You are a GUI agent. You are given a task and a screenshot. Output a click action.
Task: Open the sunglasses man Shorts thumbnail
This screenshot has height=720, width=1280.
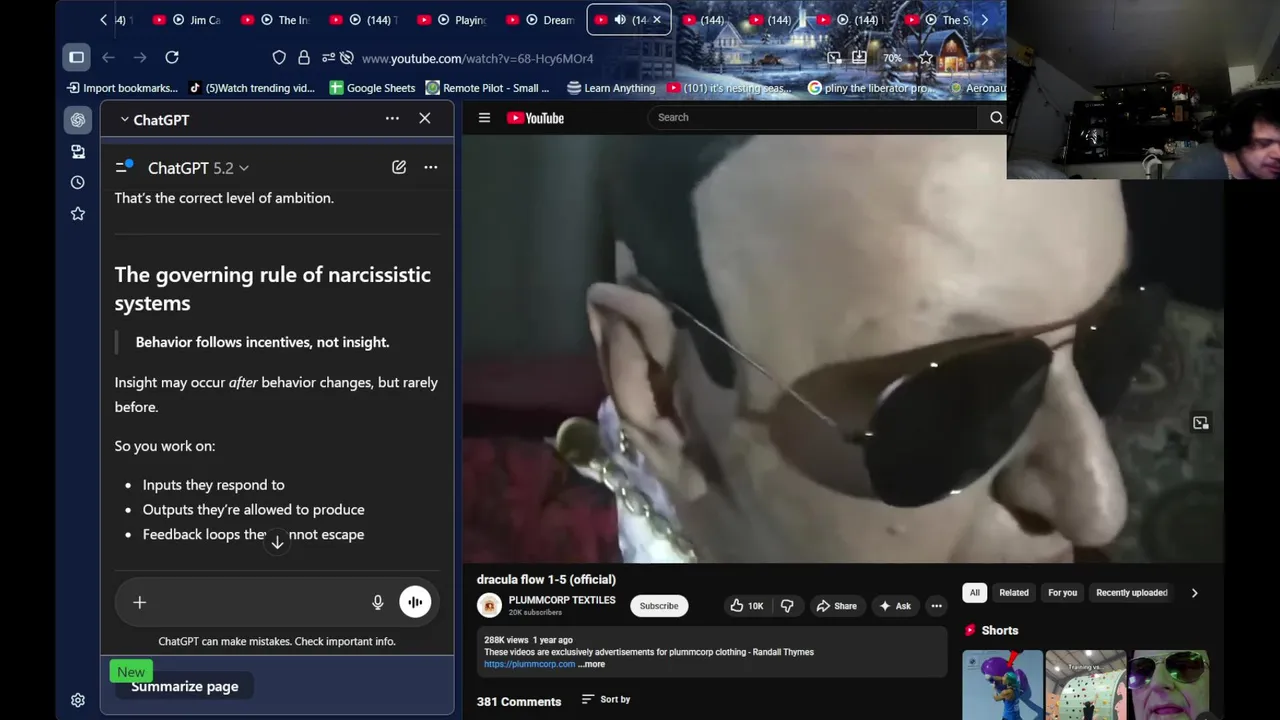tap(1168, 685)
